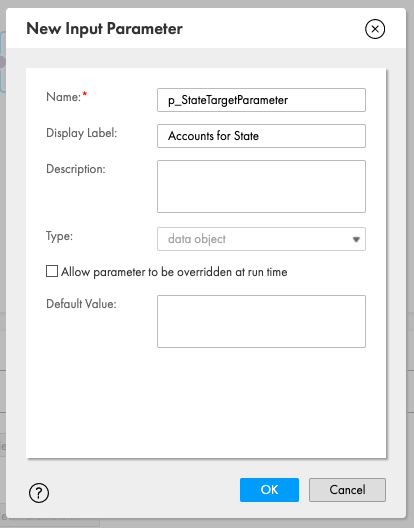
Task: Click the New Input Parameter title
Action: [104, 29]
